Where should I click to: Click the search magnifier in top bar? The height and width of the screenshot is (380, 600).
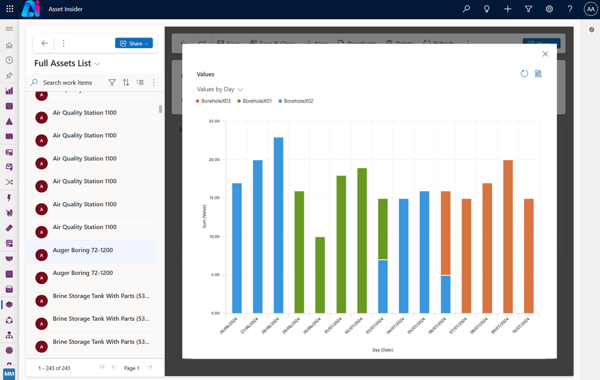coord(466,8)
